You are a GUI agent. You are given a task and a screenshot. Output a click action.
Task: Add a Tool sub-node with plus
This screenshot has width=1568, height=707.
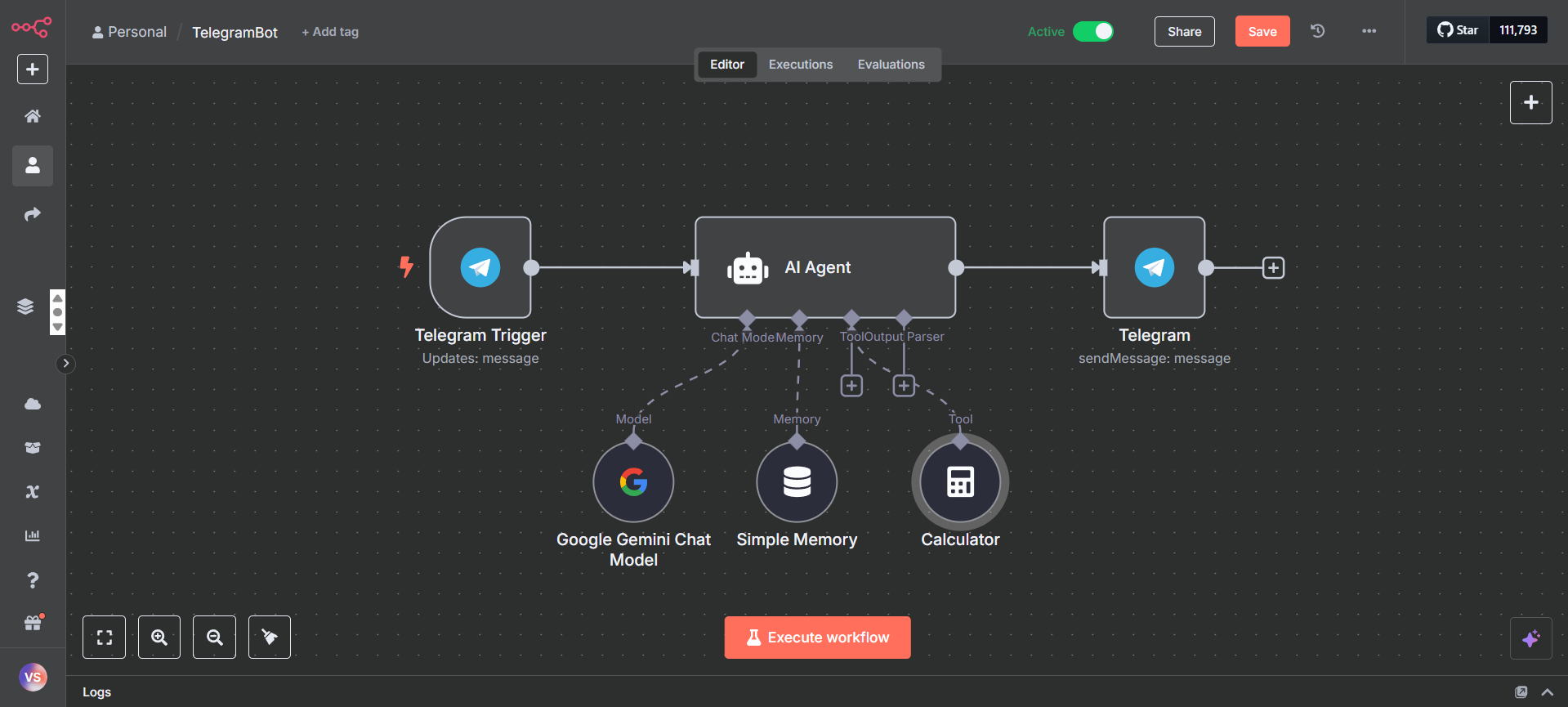[851, 386]
